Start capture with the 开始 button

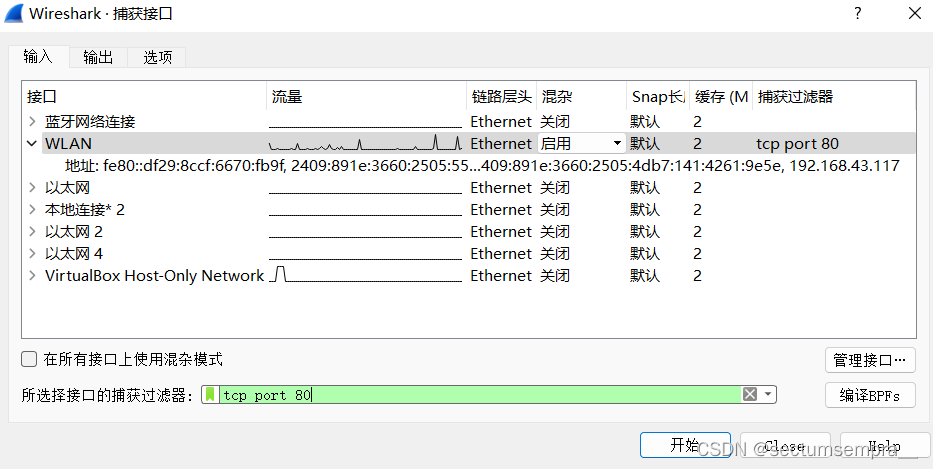[685, 445]
